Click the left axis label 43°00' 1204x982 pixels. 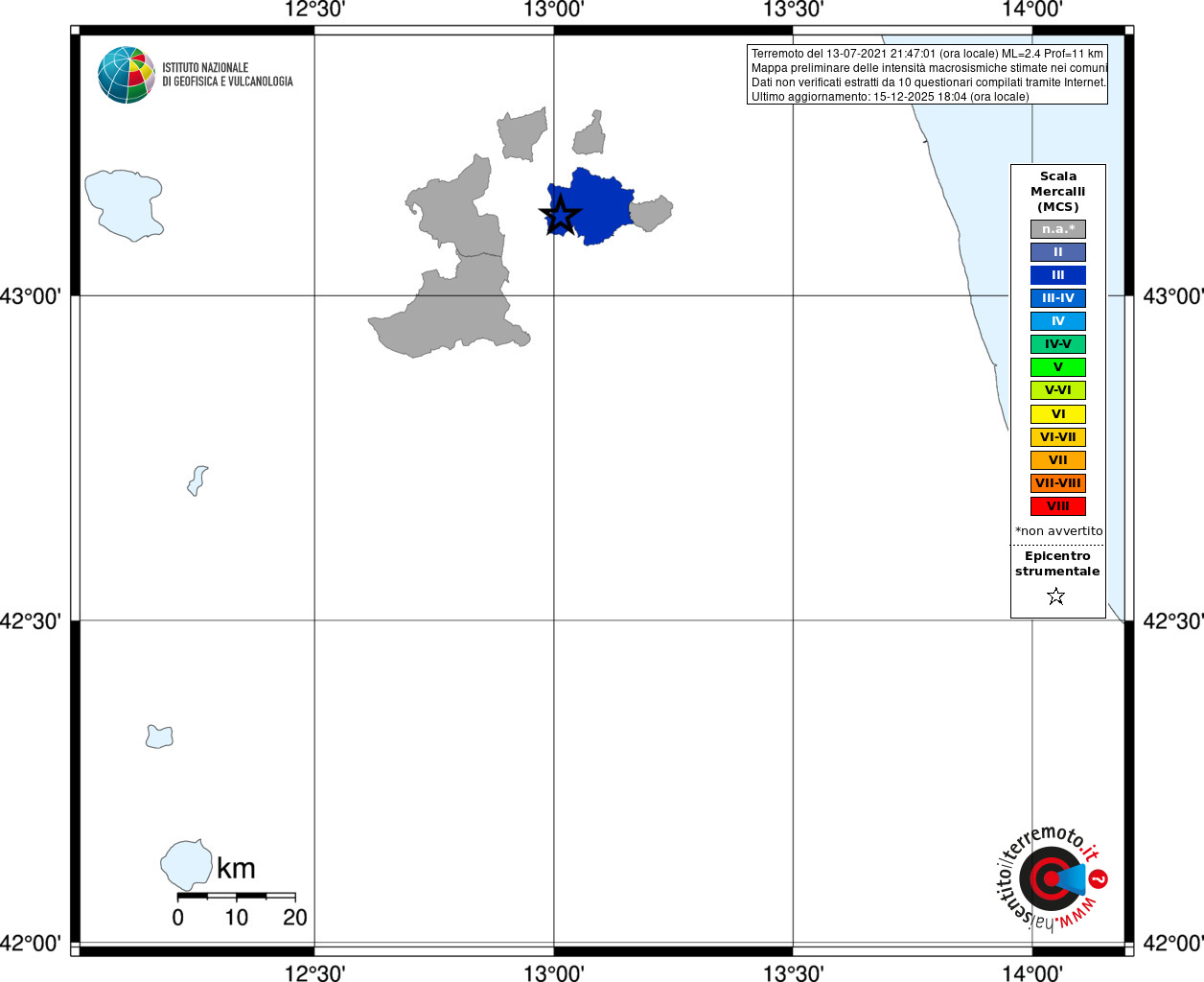click(x=30, y=296)
